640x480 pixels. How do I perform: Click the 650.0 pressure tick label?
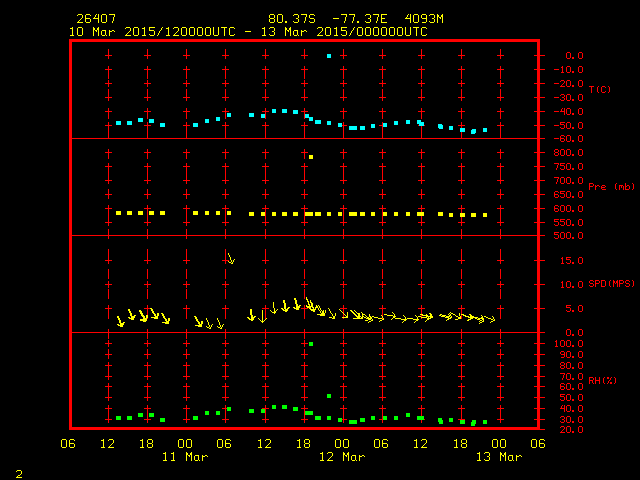[569, 195]
